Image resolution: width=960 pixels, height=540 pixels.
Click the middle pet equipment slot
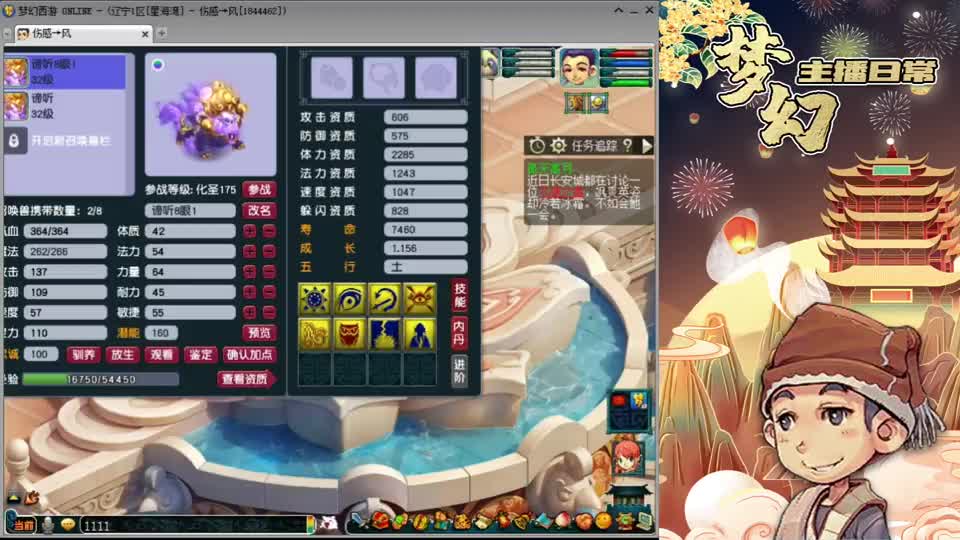tap(384, 78)
